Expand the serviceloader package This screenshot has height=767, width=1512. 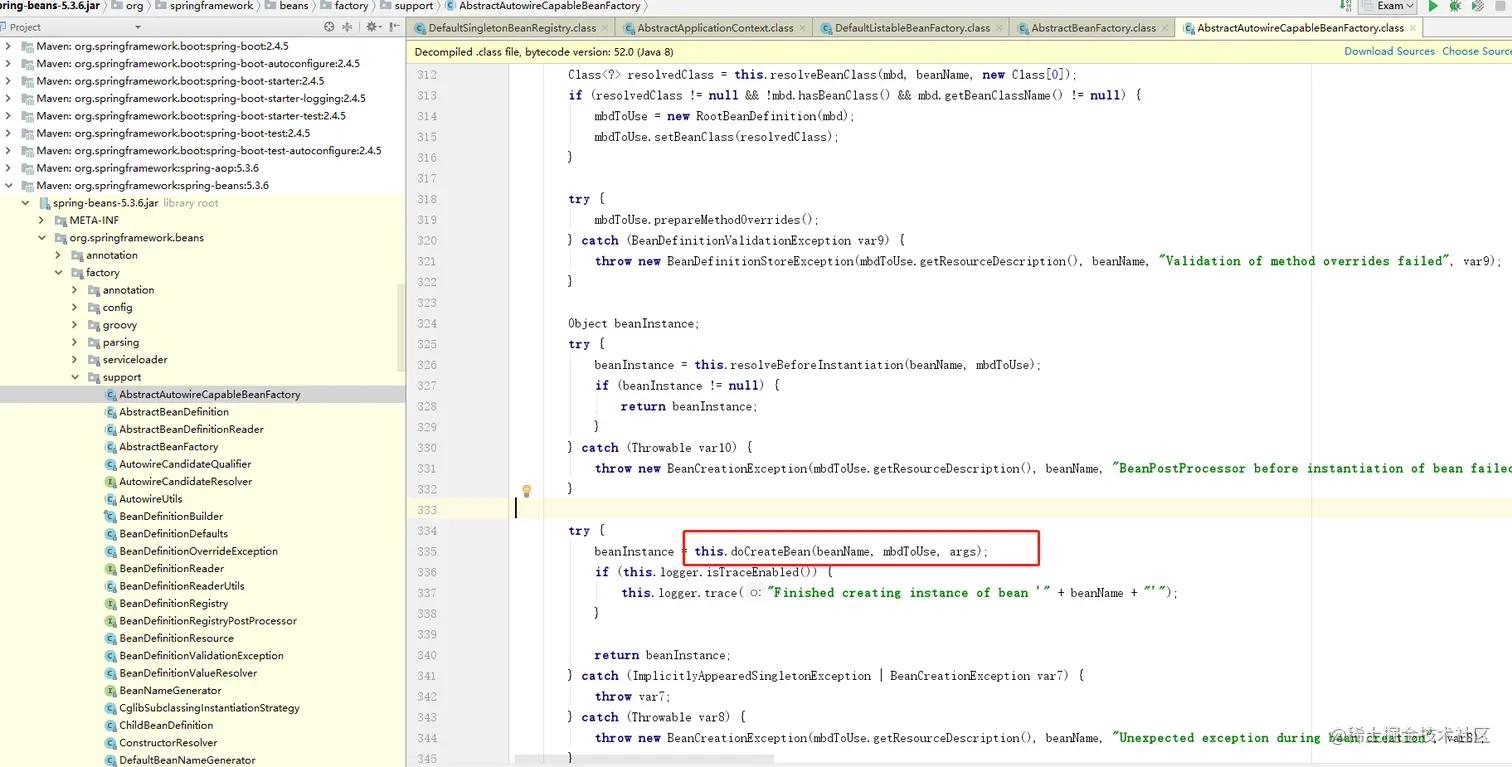(x=75, y=360)
